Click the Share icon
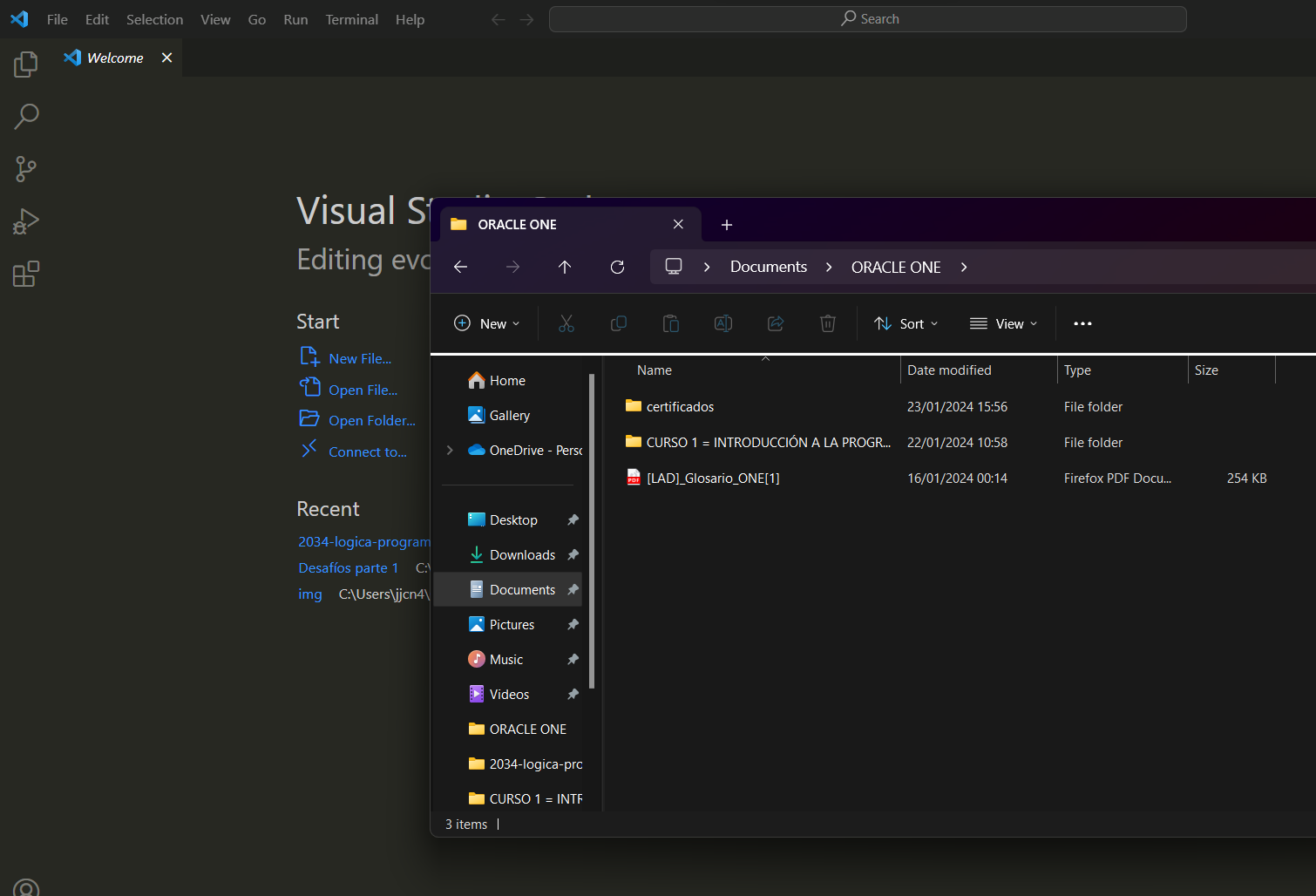Image resolution: width=1316 pixels, height=896 pixels. [x=776, y=323]
